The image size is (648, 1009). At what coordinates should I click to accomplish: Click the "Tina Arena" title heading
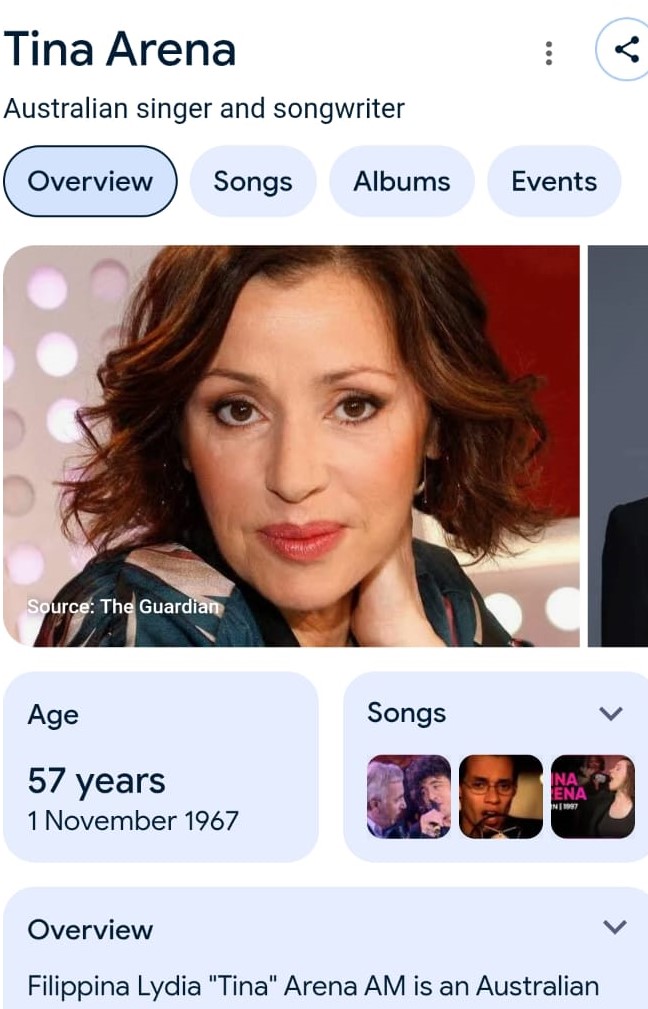120,50
